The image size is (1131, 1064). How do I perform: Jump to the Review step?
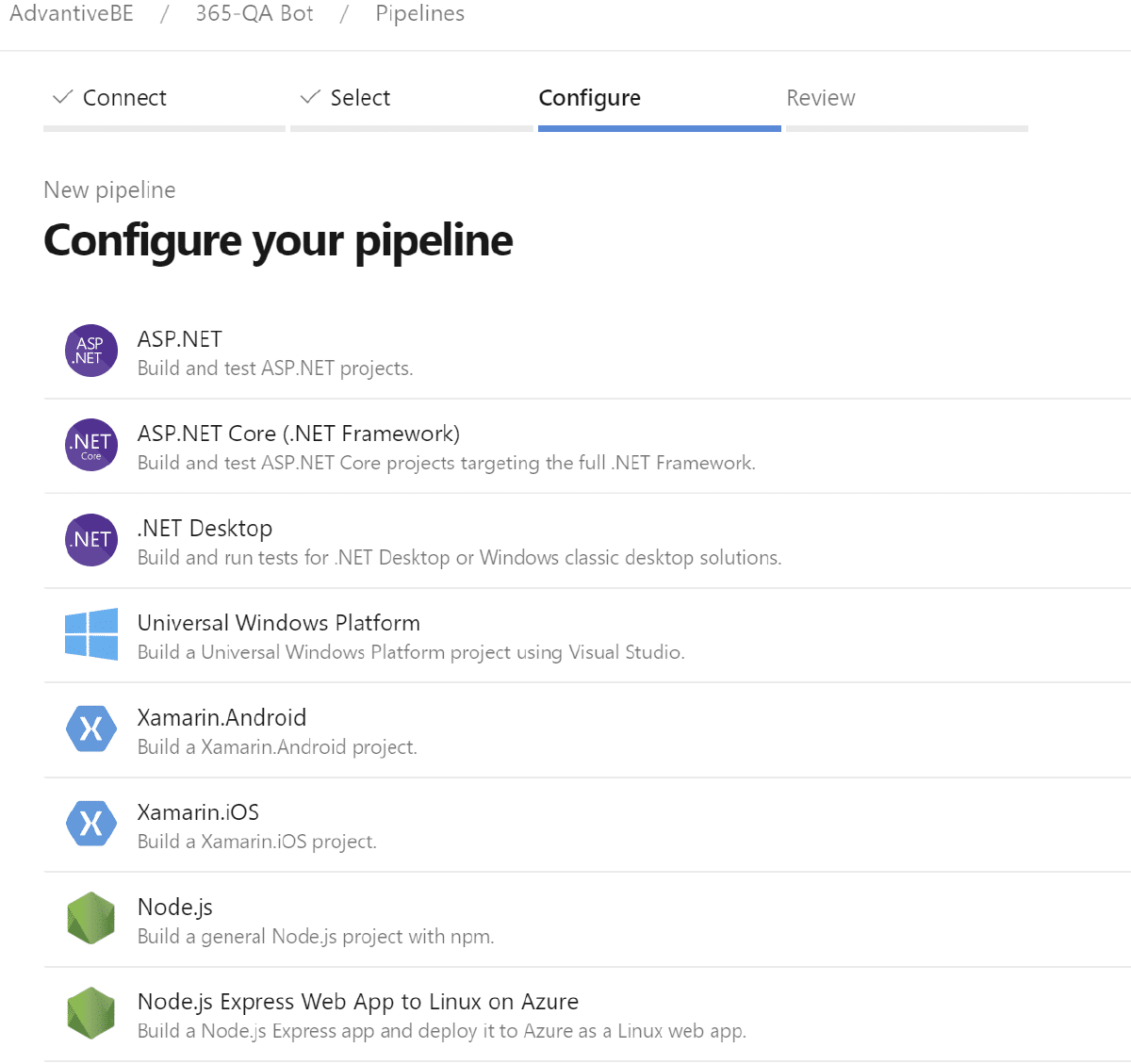point(821,98)
